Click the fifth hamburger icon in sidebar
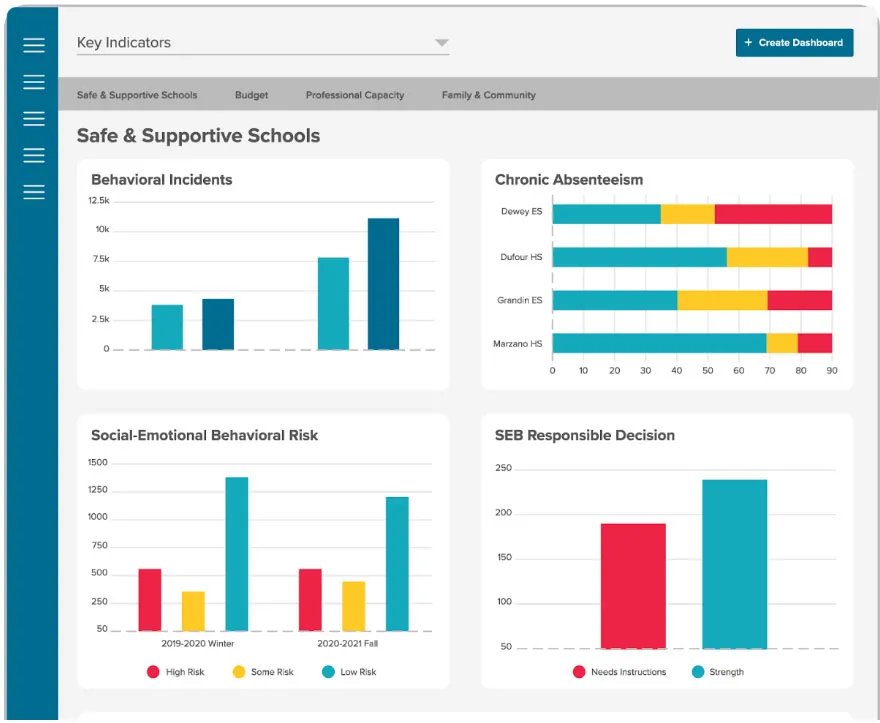 34,192
